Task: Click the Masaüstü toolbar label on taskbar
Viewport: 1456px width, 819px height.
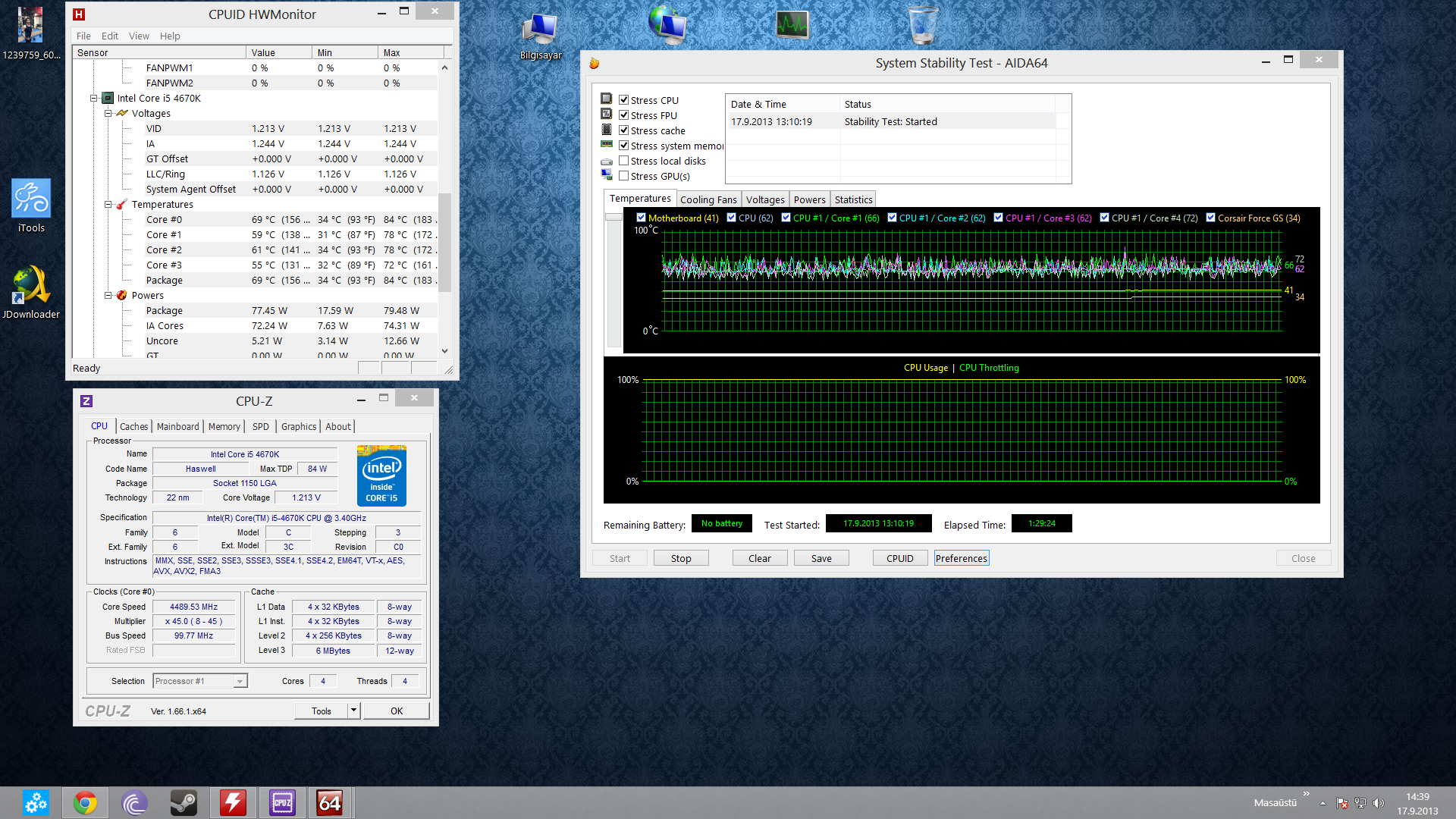Action: point(1275,802)
